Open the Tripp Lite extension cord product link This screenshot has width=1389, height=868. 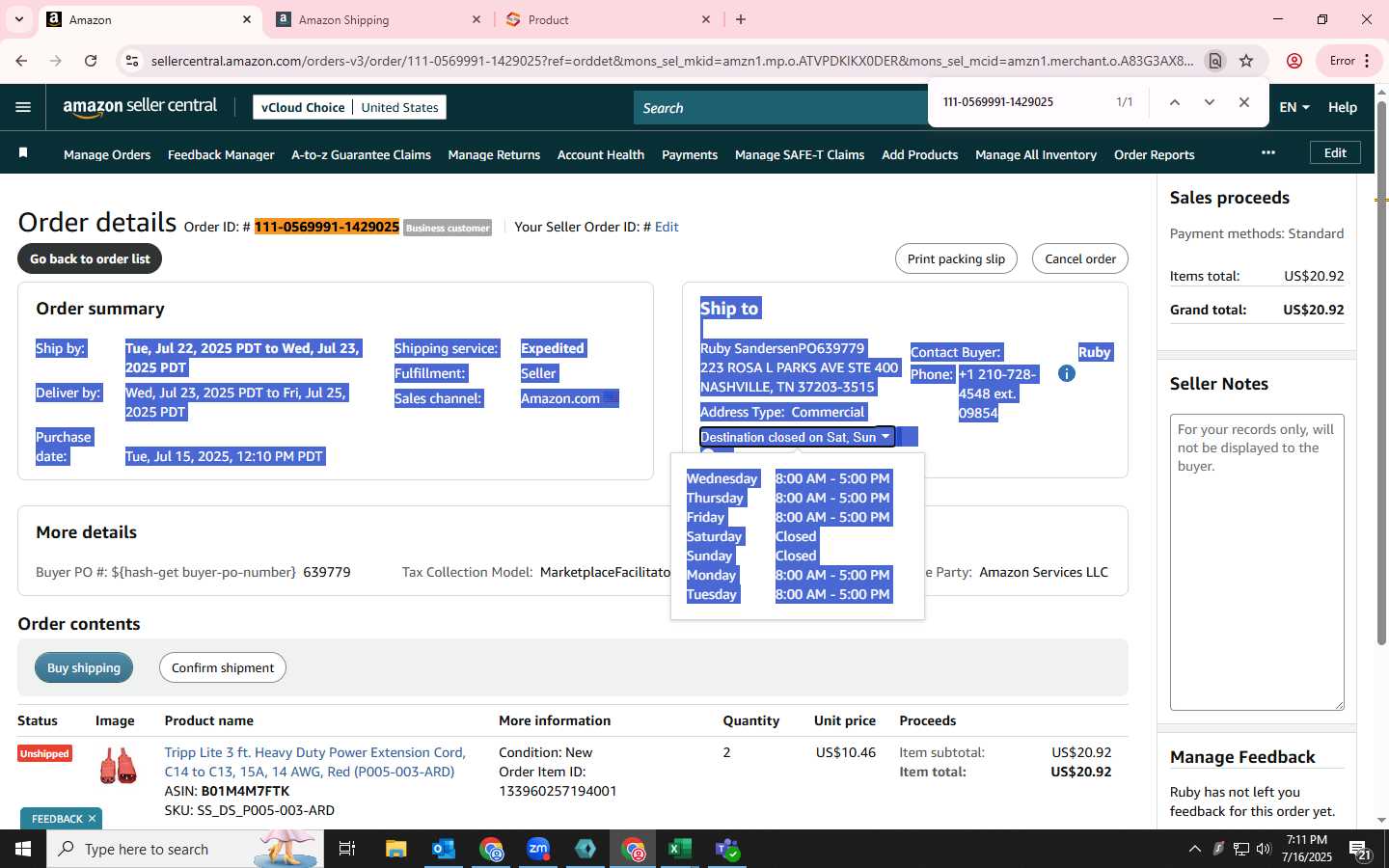pos(314,762)
